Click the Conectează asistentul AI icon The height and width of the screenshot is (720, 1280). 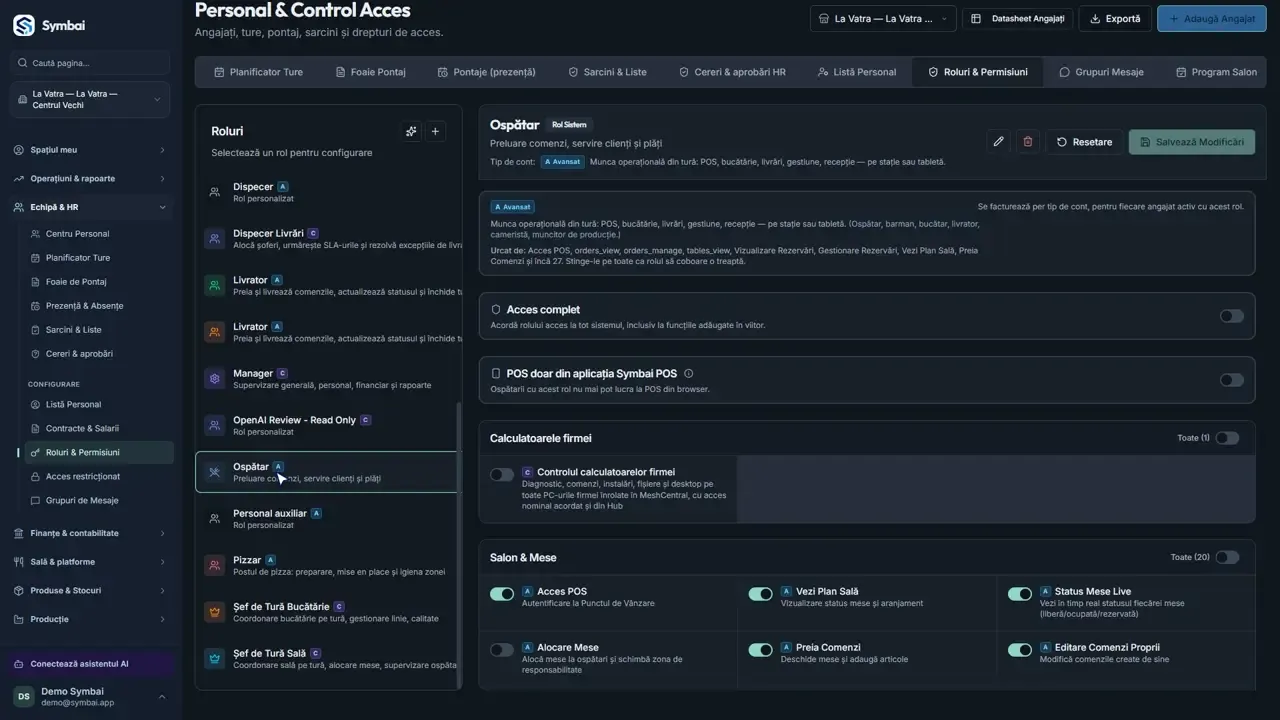pyautogui.click(x=20, y=664)
